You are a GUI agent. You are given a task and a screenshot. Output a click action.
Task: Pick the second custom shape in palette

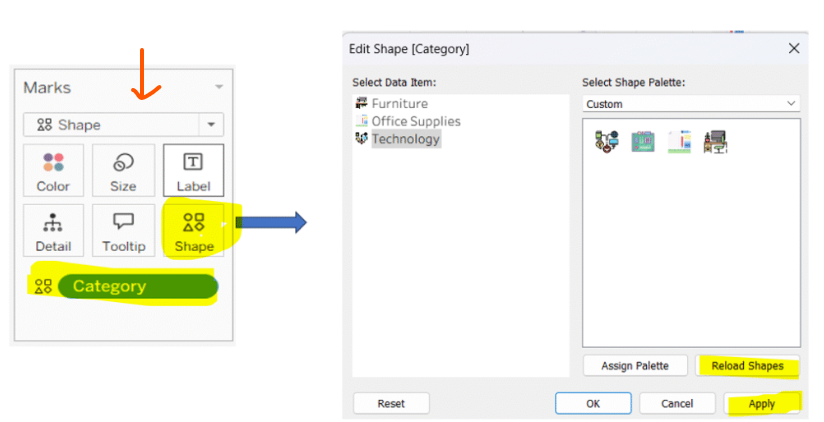[642, 142]
